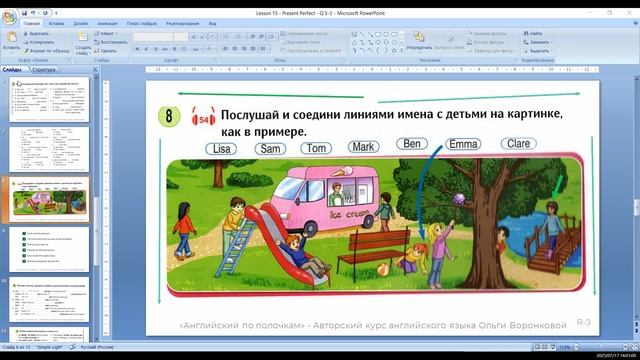Open the Выделить select dropdown
640x360 pixels.
tap(538, 51)
